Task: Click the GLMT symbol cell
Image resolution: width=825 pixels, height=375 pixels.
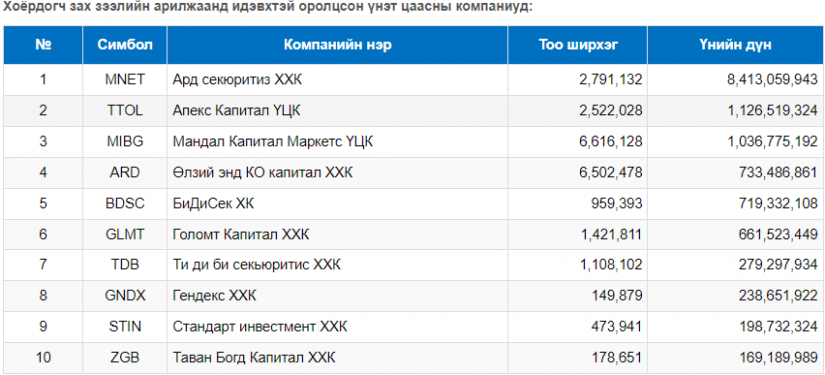Action: click(125, 235)
